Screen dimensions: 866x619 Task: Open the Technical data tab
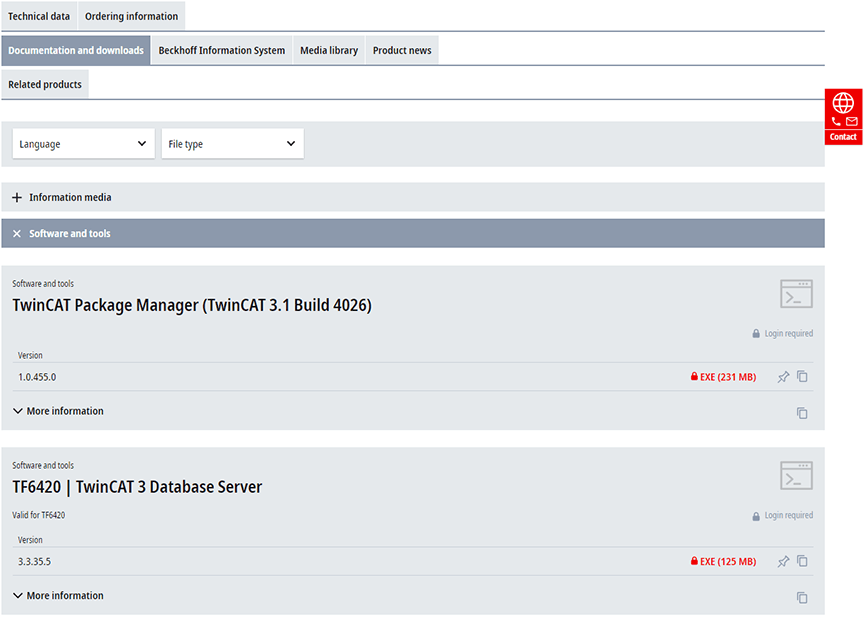tap(39, 17)
